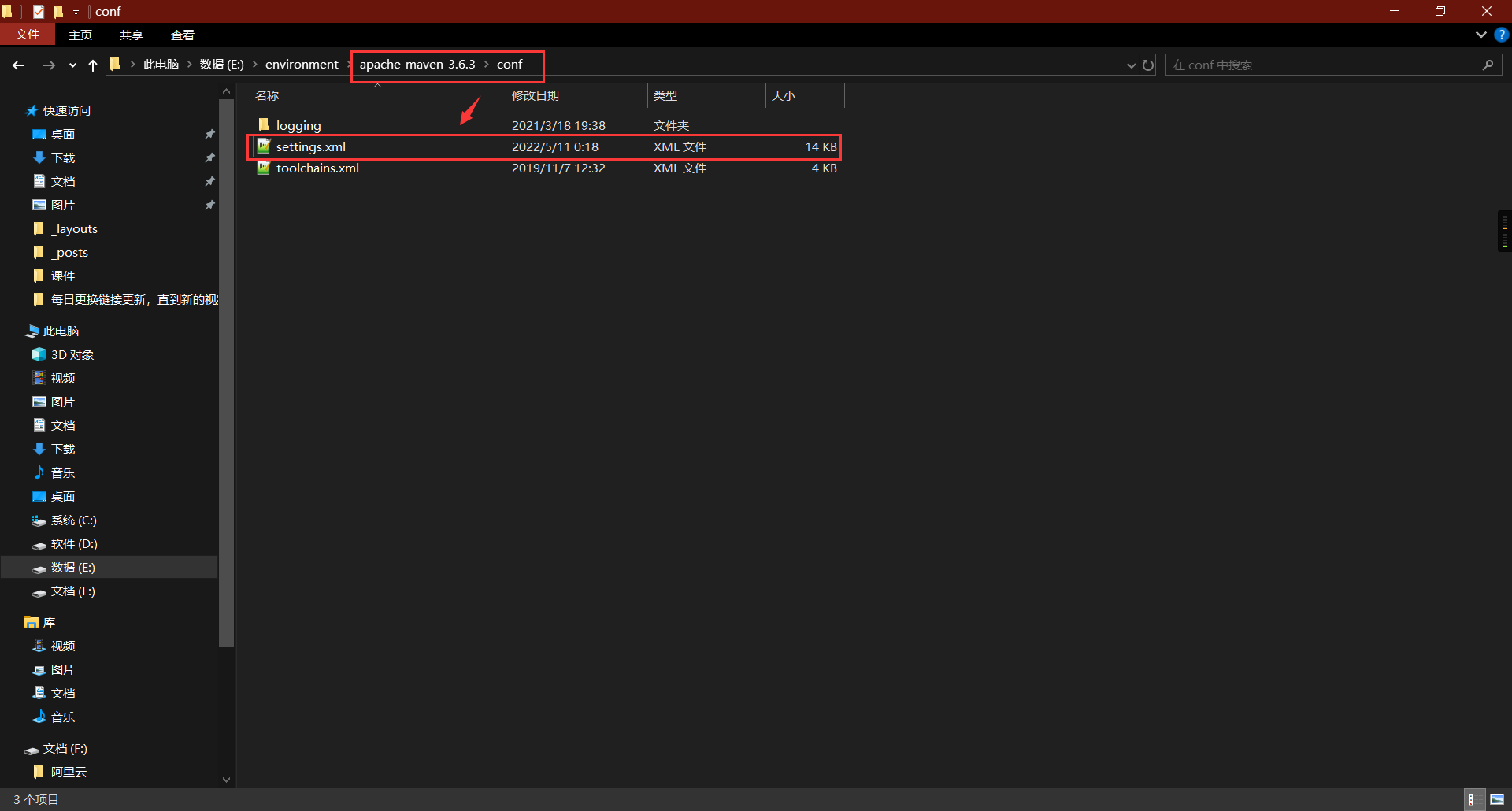
Task: Switch to details view in status bar
Action: tap(1472, 799)
